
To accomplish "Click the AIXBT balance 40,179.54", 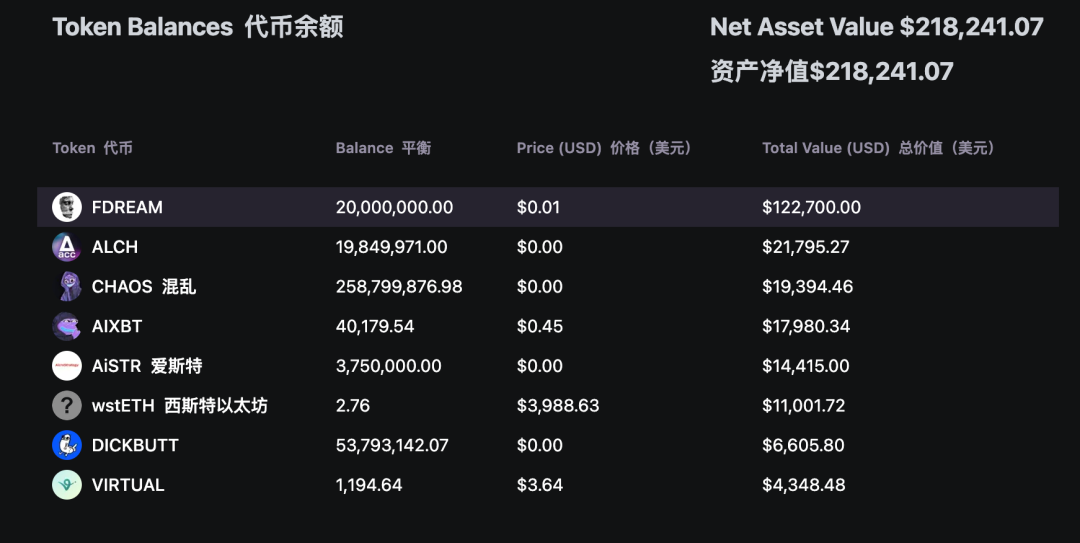I will click(375, 326).
